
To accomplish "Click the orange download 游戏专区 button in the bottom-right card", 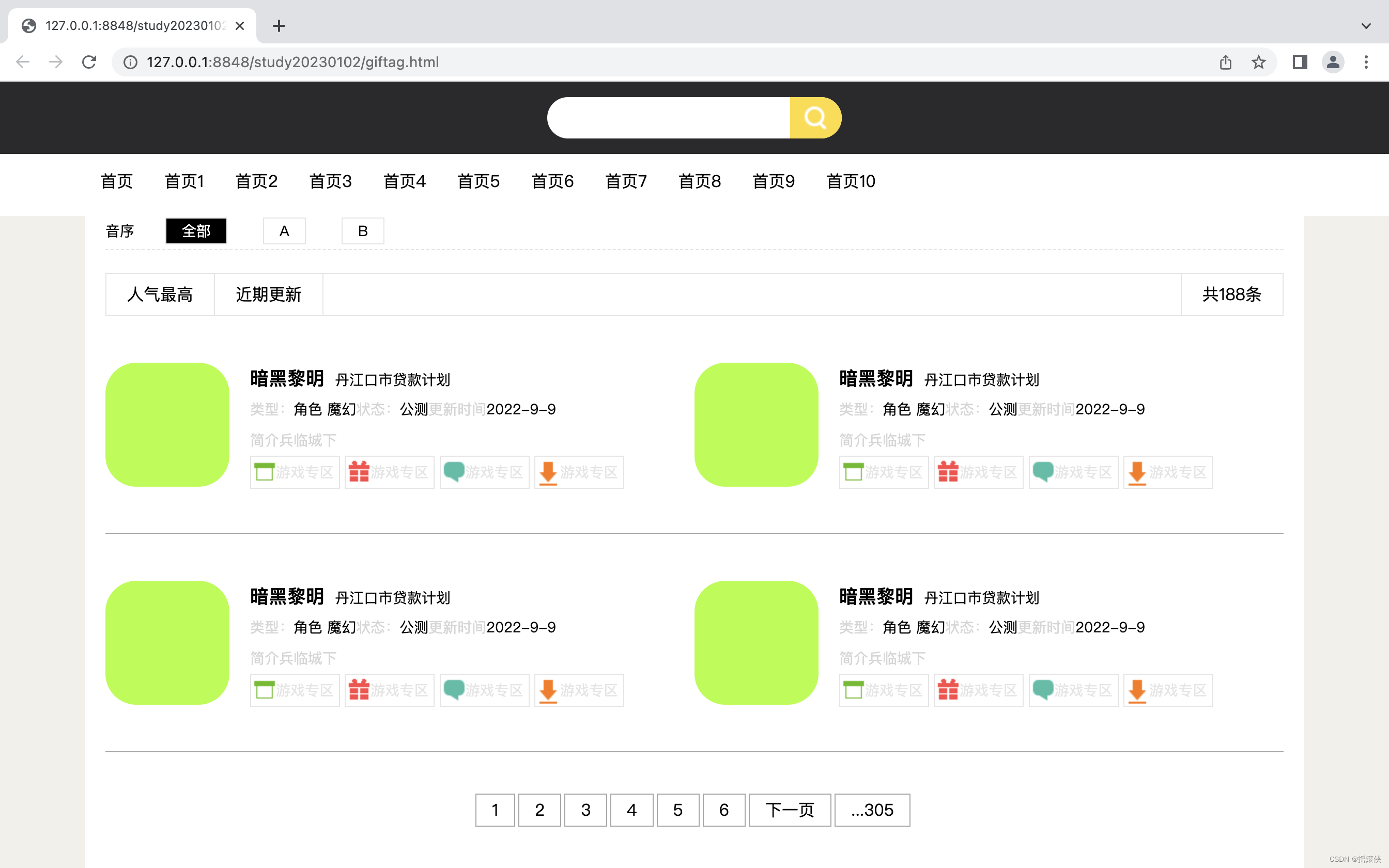I will pyautogui.click(x=1168, y=690).
